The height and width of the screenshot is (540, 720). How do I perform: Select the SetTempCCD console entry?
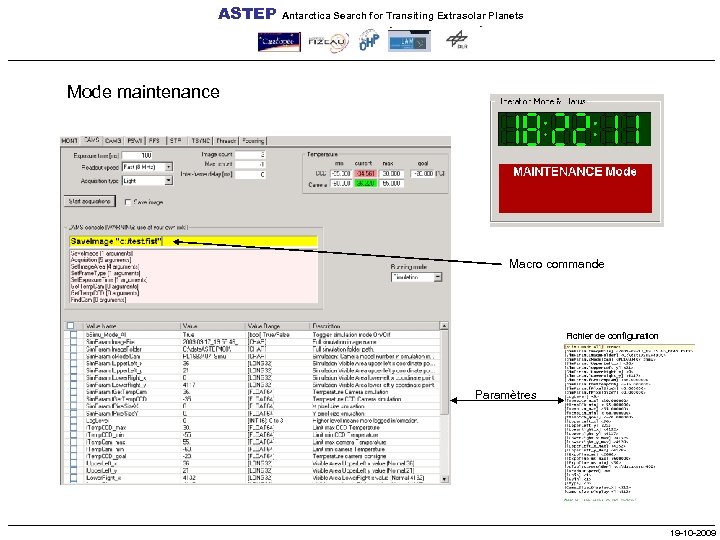coord(104,293)
